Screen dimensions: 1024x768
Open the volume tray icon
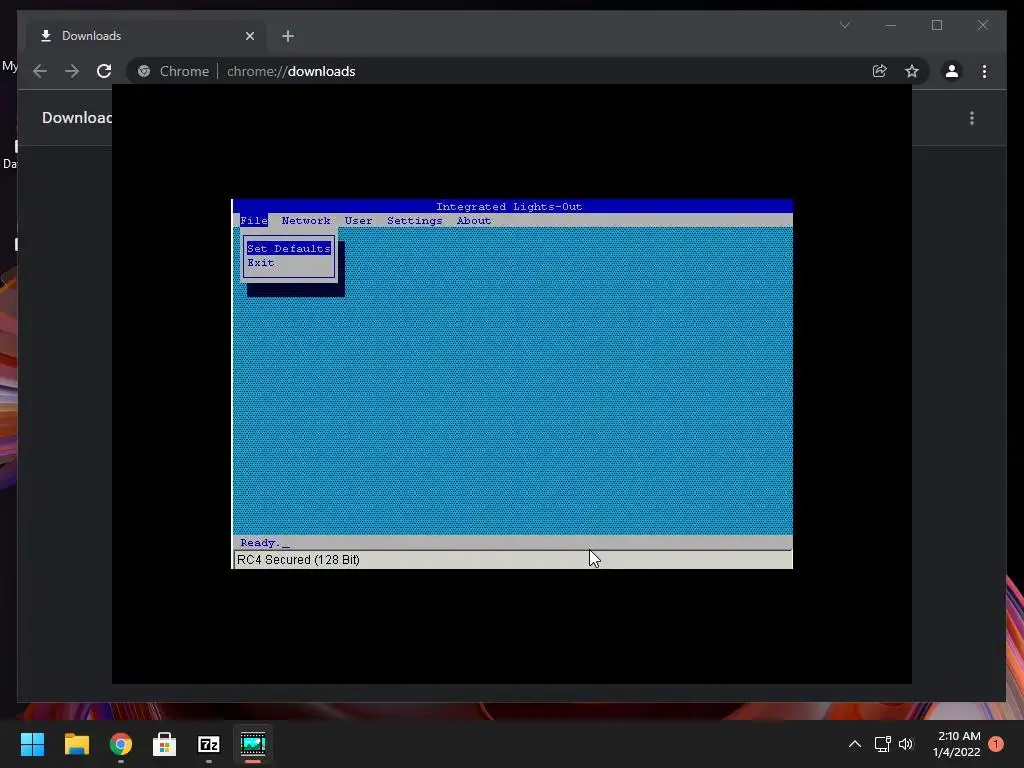(x=906, y=744)
